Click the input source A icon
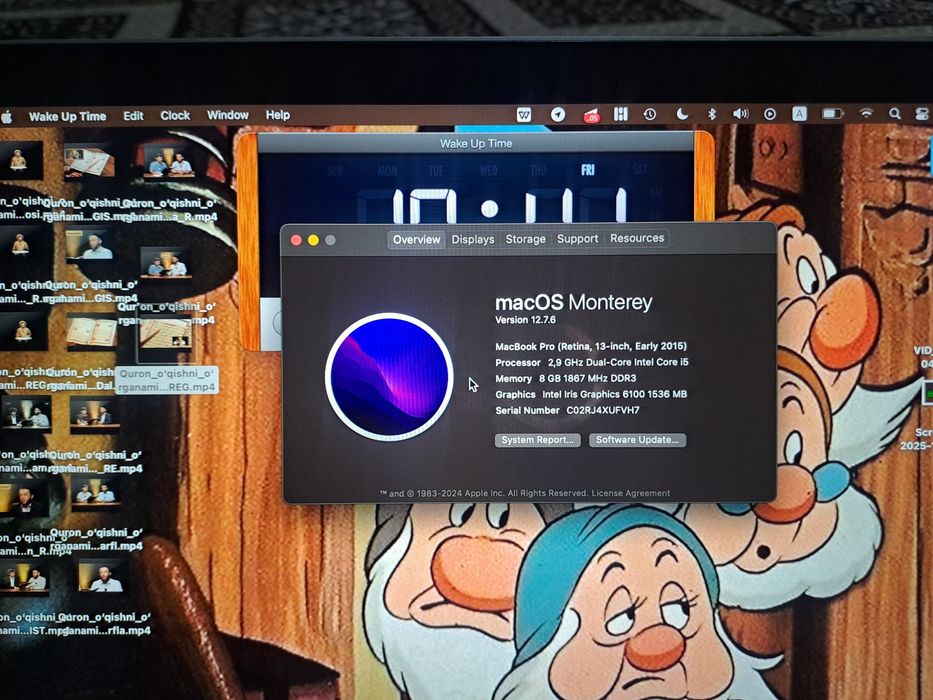Viewport: 933px width, 700px height. [x=799, y=114]
